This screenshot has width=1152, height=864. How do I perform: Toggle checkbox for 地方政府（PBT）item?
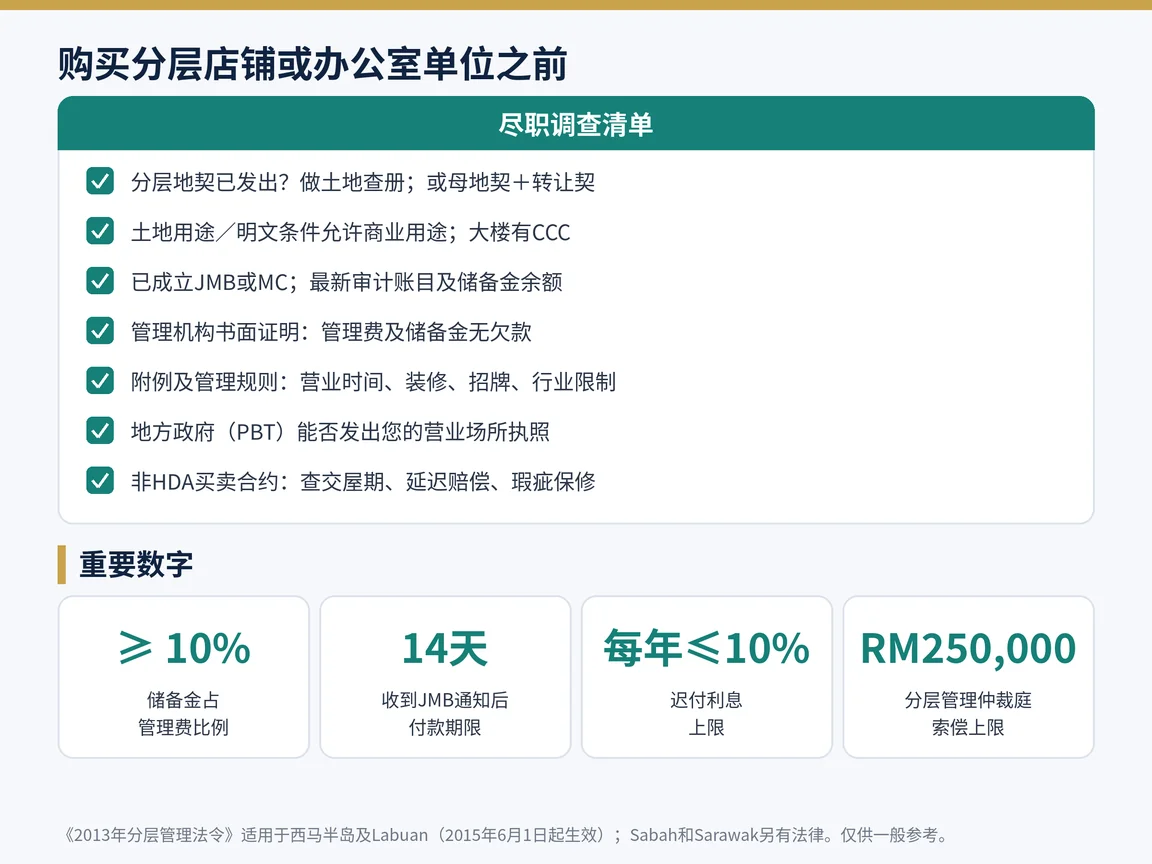[100, 431]
